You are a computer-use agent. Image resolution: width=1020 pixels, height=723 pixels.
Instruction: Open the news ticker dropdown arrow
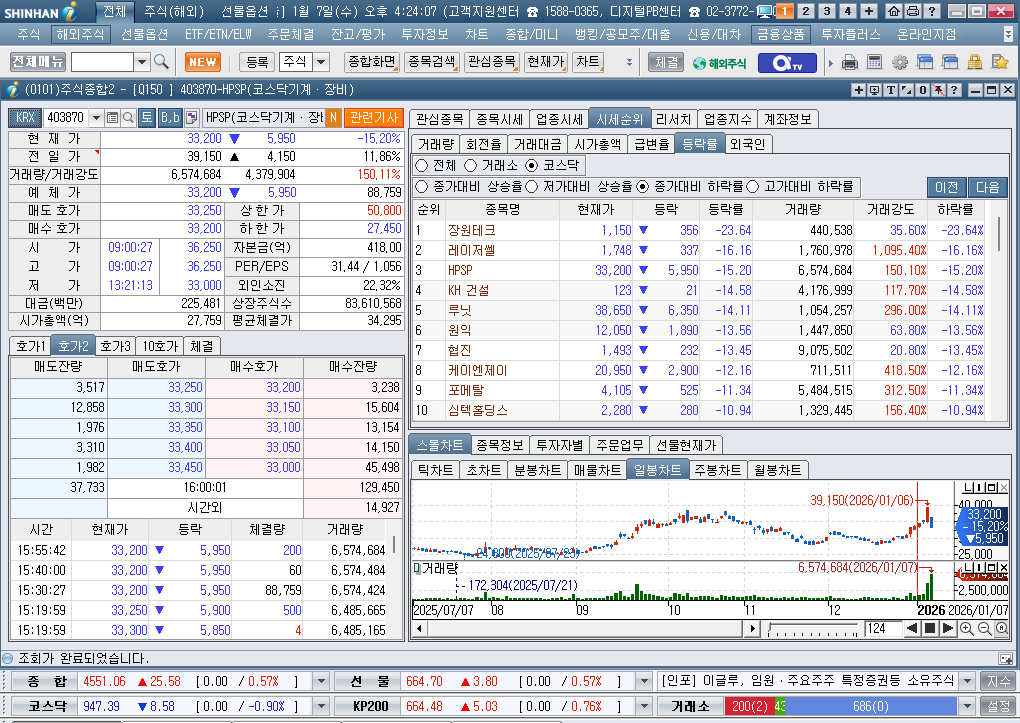click(x=967, y=681)
